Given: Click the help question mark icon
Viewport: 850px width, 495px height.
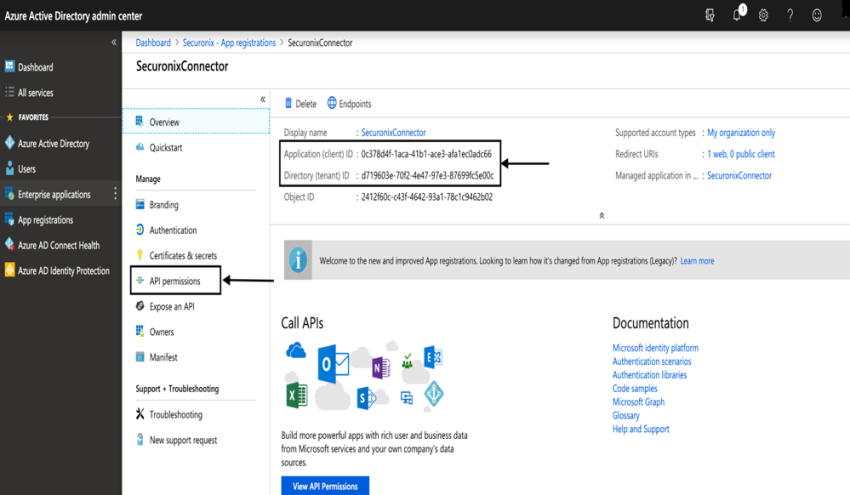Looking at the screenshot, I should (x=790, y=15).
